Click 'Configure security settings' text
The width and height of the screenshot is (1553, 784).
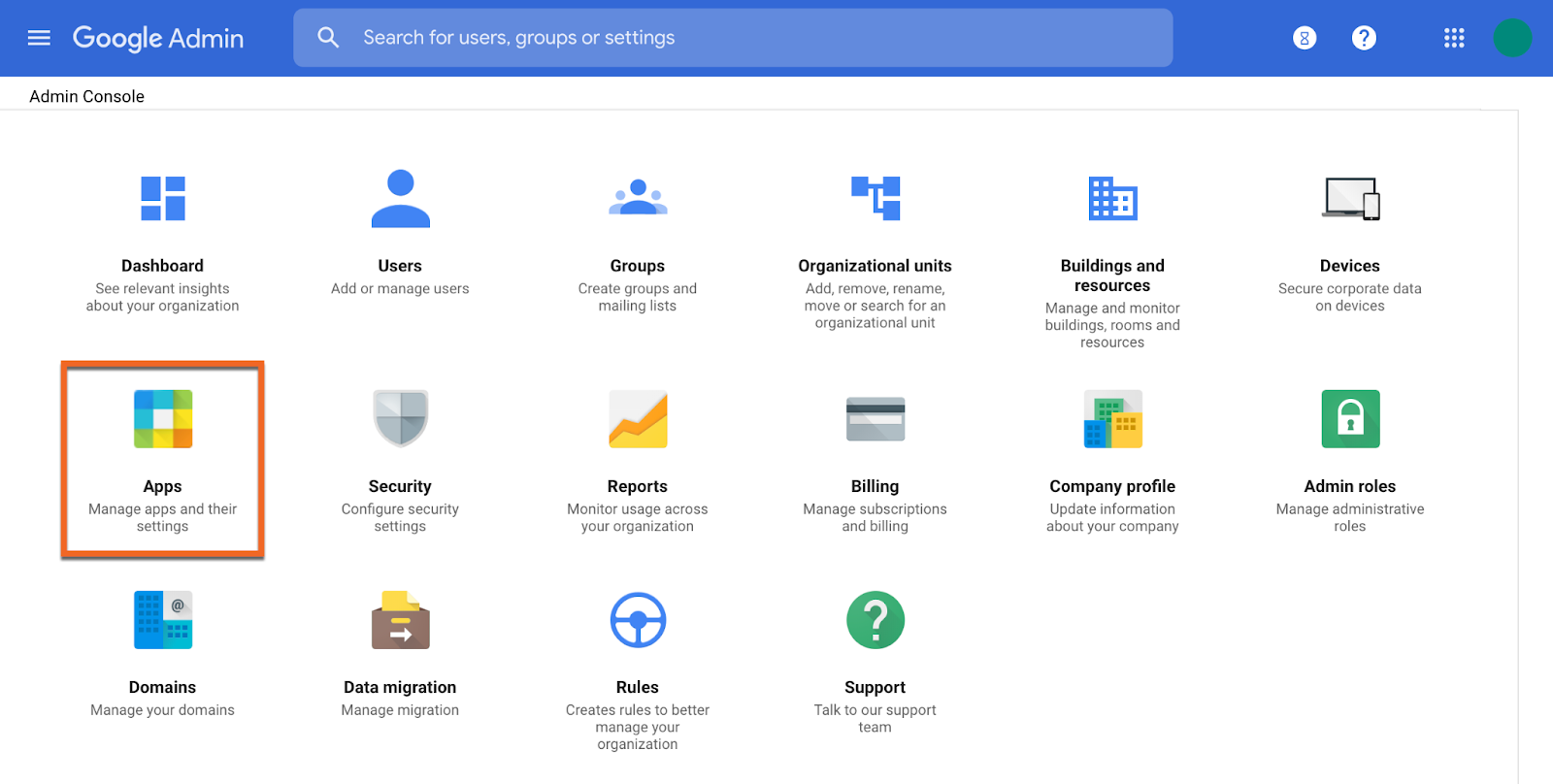pyautogui.click(x=400, y=517)
